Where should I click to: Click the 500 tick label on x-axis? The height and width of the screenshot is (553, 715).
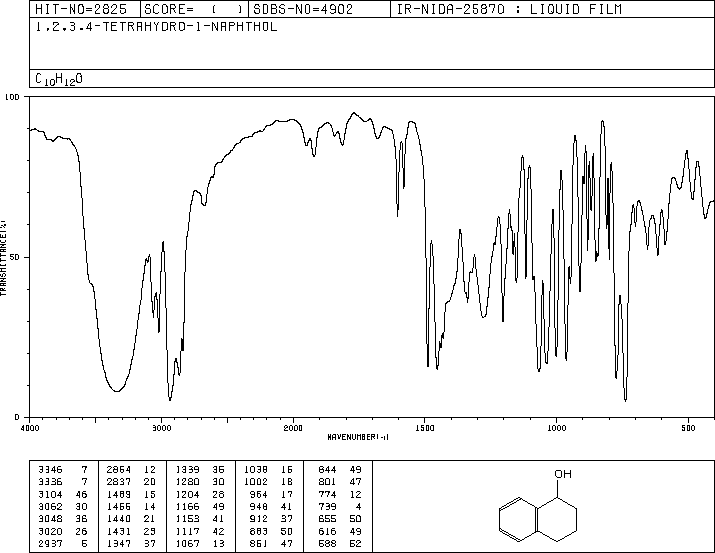pos(688,428)
